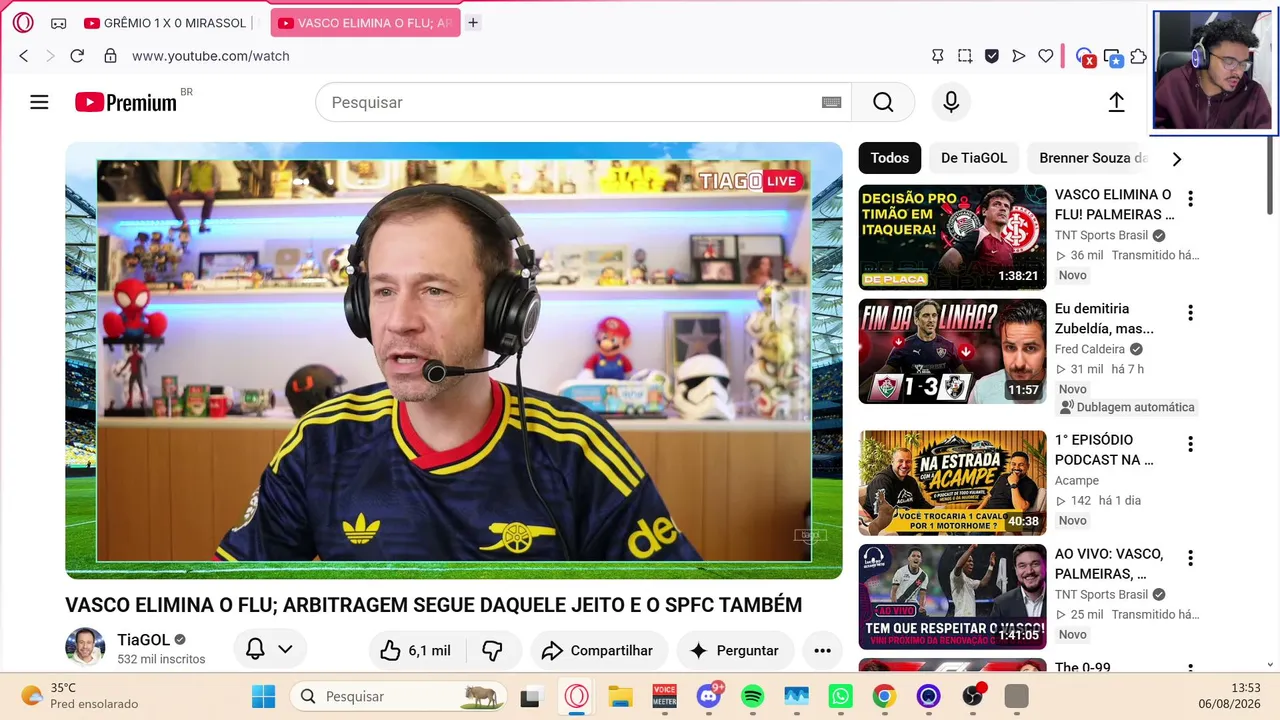Add page to bookmarks with heart icon

(x=1045, y=56)
